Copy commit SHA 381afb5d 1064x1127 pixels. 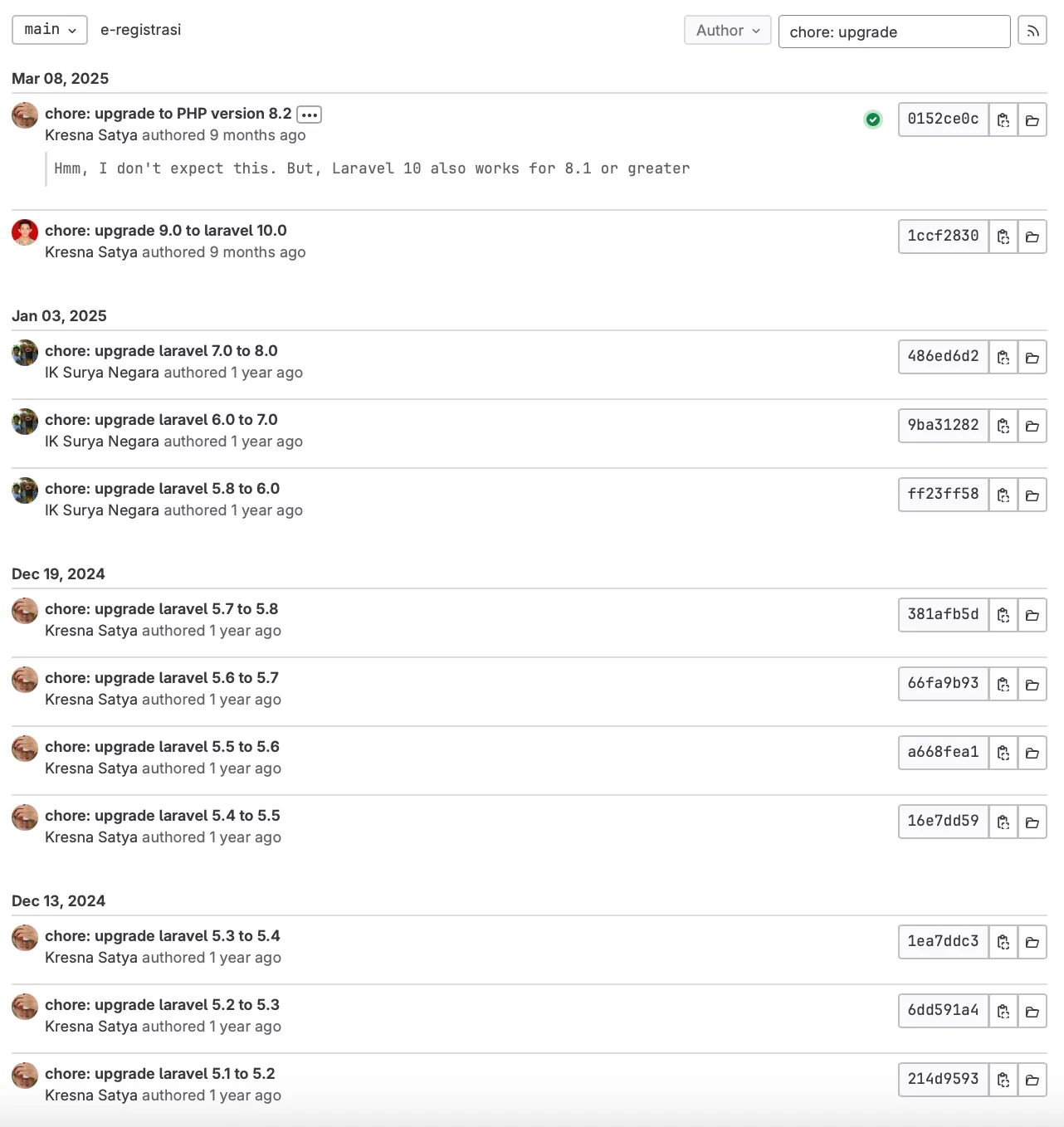pos(1003,615)
